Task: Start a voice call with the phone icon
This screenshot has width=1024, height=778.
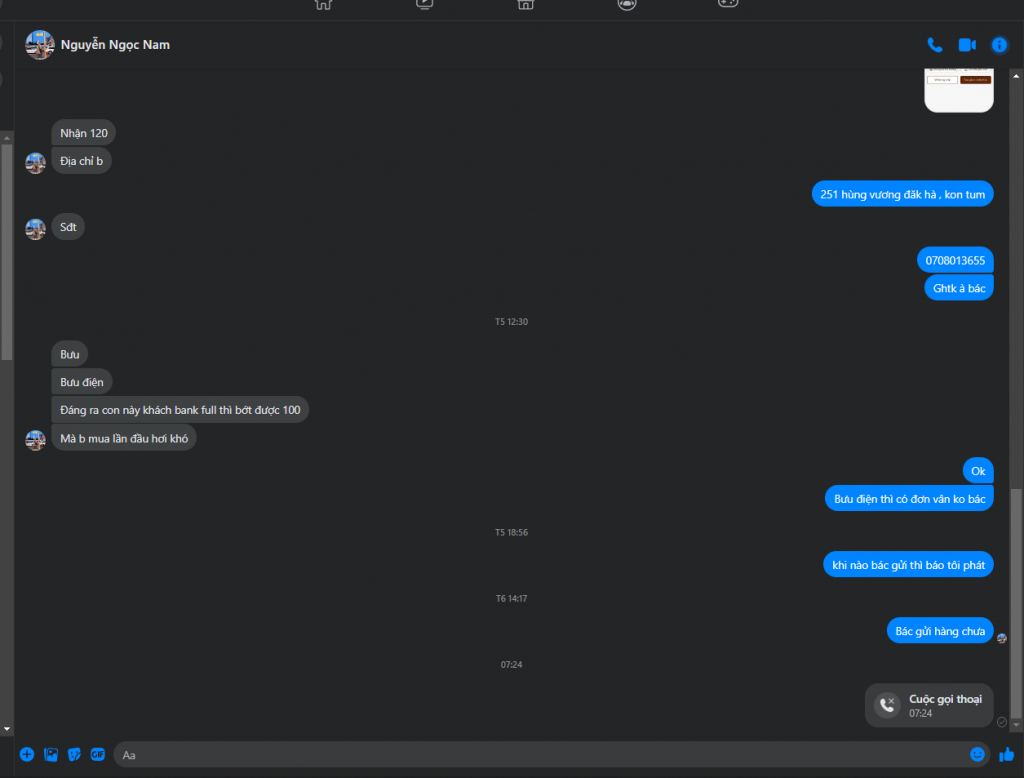Action: point(935,45)
